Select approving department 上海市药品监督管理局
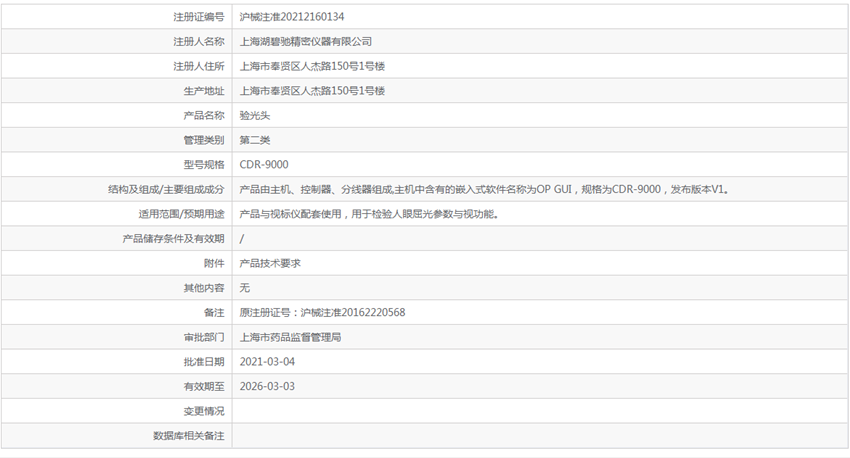 pyautogui.click(x=291, y=337)
